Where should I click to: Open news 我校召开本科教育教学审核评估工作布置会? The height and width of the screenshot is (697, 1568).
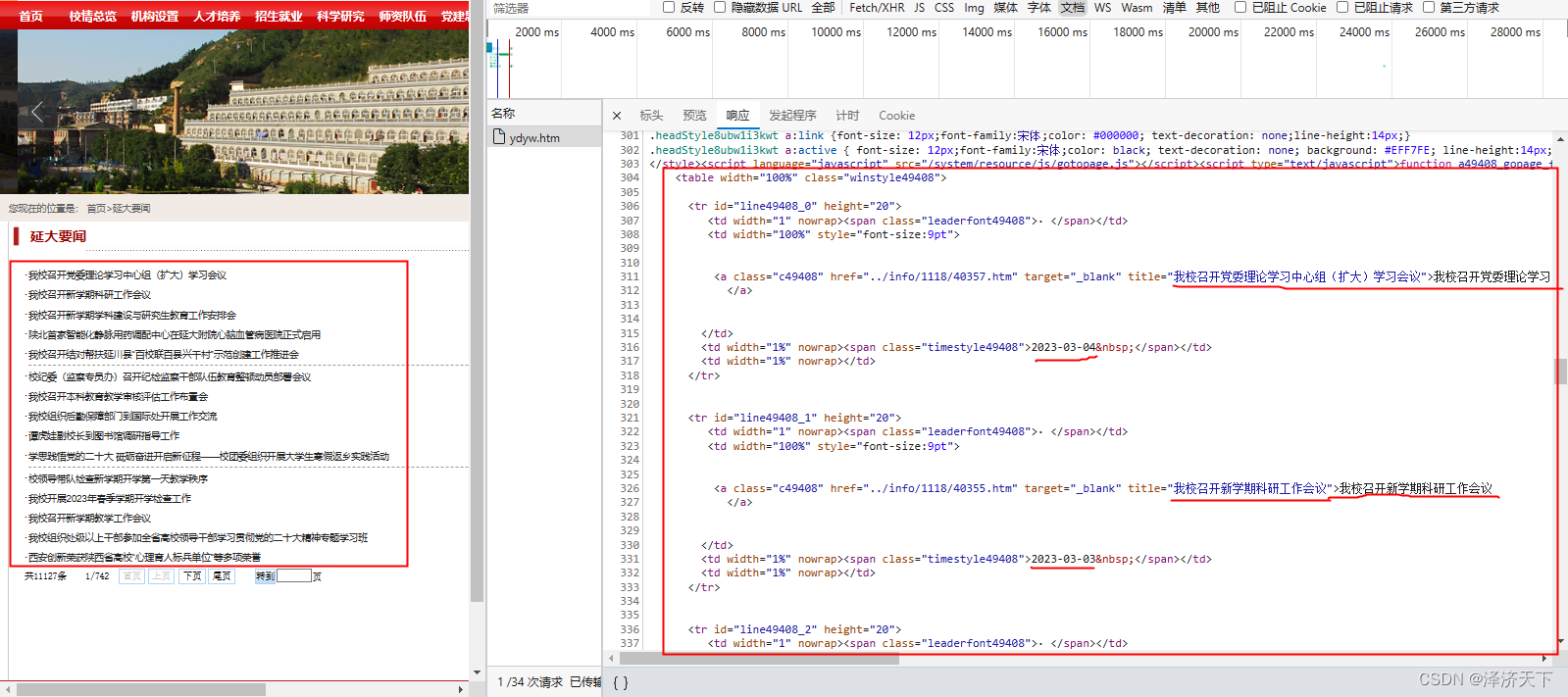pos(118,397)
